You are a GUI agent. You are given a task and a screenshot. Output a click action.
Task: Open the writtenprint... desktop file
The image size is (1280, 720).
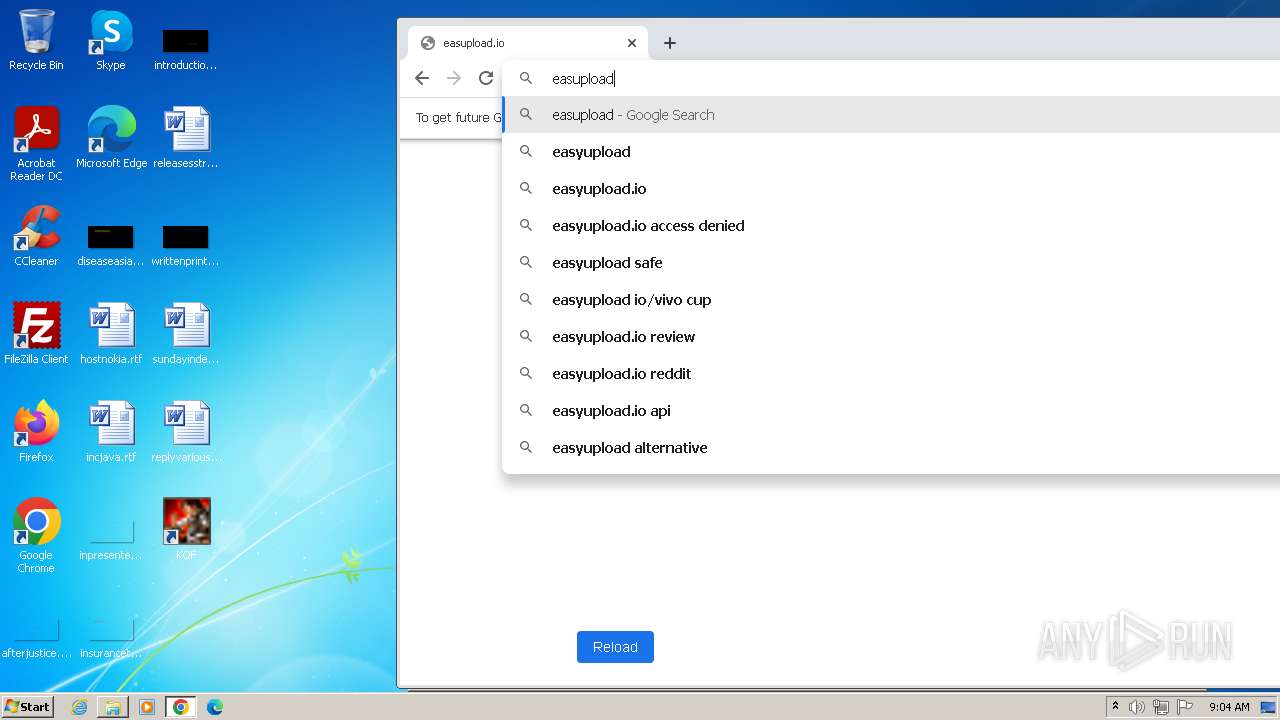[186, 244]
